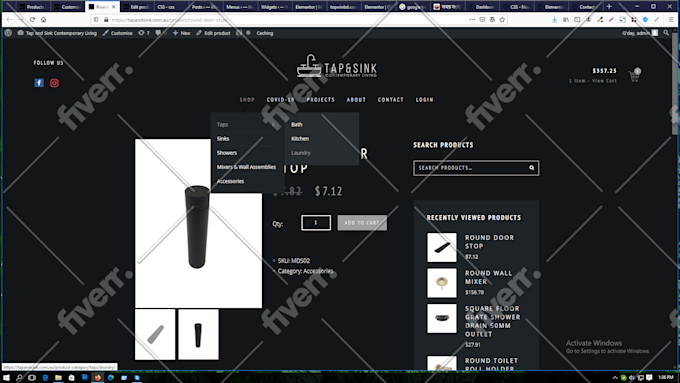680x383 pixels.
Task: Click the search magnifier in product search
Action: 531,168
